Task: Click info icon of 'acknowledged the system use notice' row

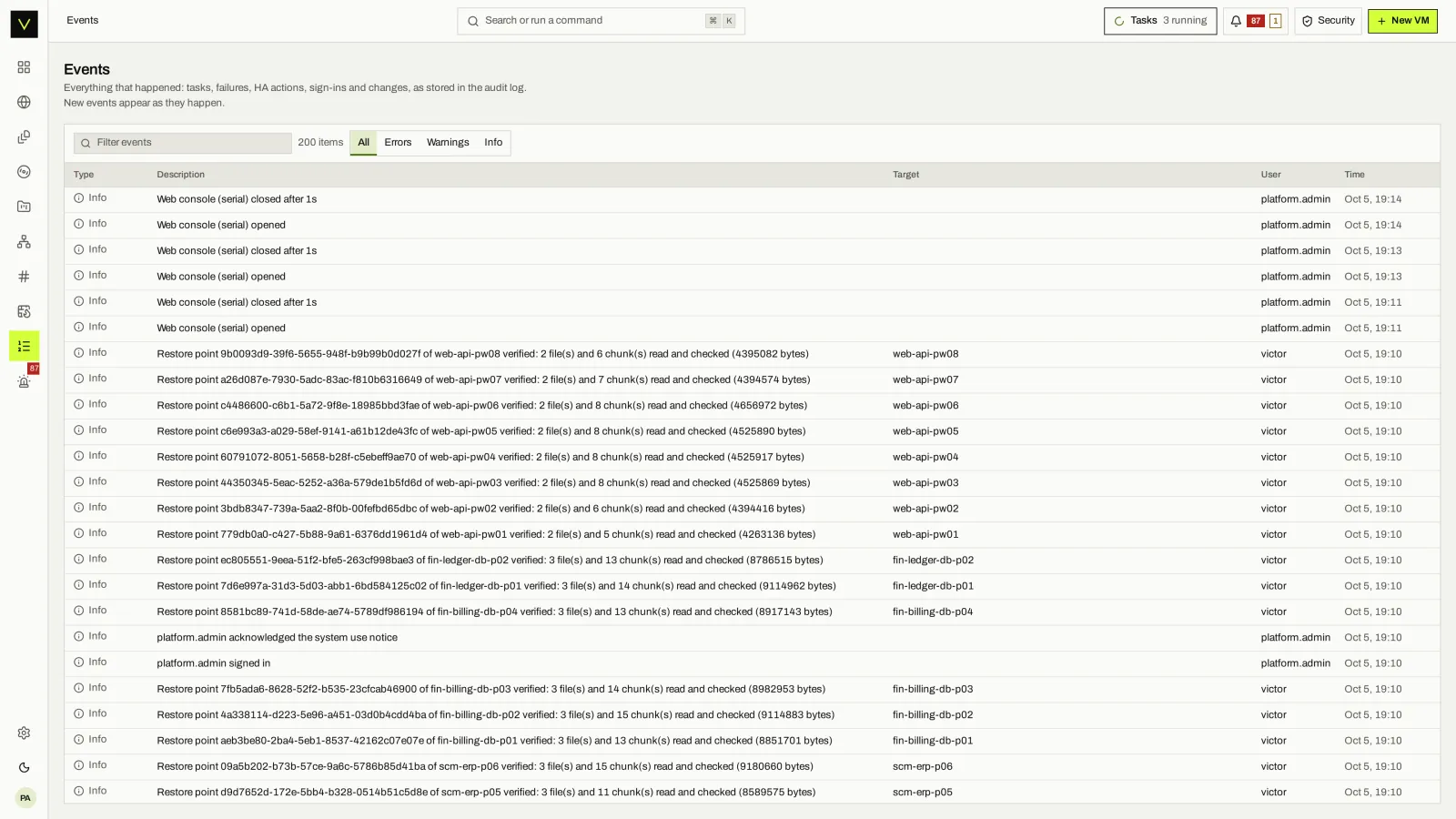Action: 79,637
